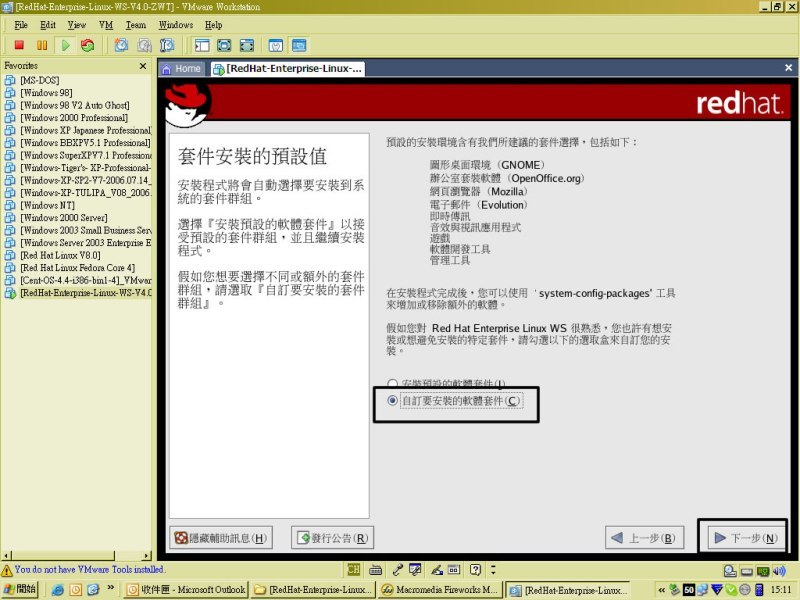The height and width of the screenshot is (600, 800).
Task: Click the CH input language indicator
Action: (353, 569)
